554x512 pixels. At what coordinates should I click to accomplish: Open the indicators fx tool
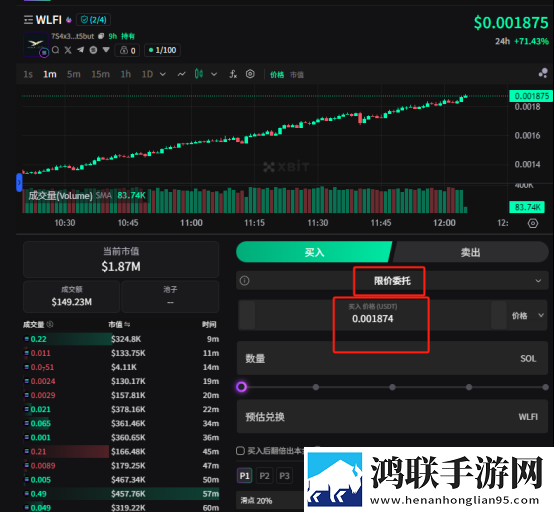(233, 74)
